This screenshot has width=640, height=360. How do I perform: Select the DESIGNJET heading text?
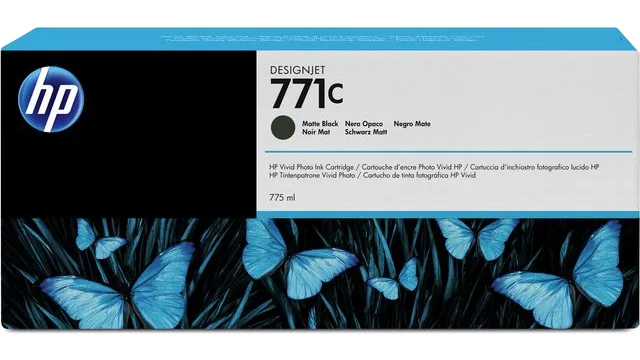[x=298, y=71]
